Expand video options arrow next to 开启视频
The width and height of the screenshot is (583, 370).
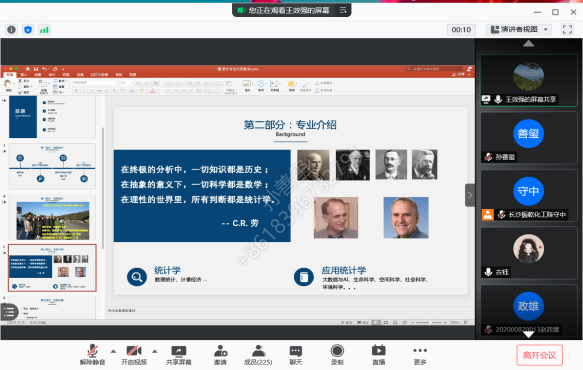pyautogui.click(x=155, y=351)
